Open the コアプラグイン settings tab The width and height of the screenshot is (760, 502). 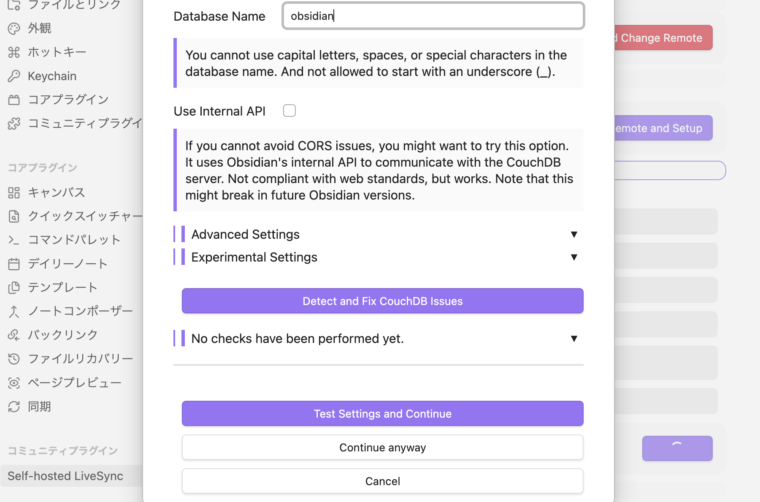coord(68,100)
